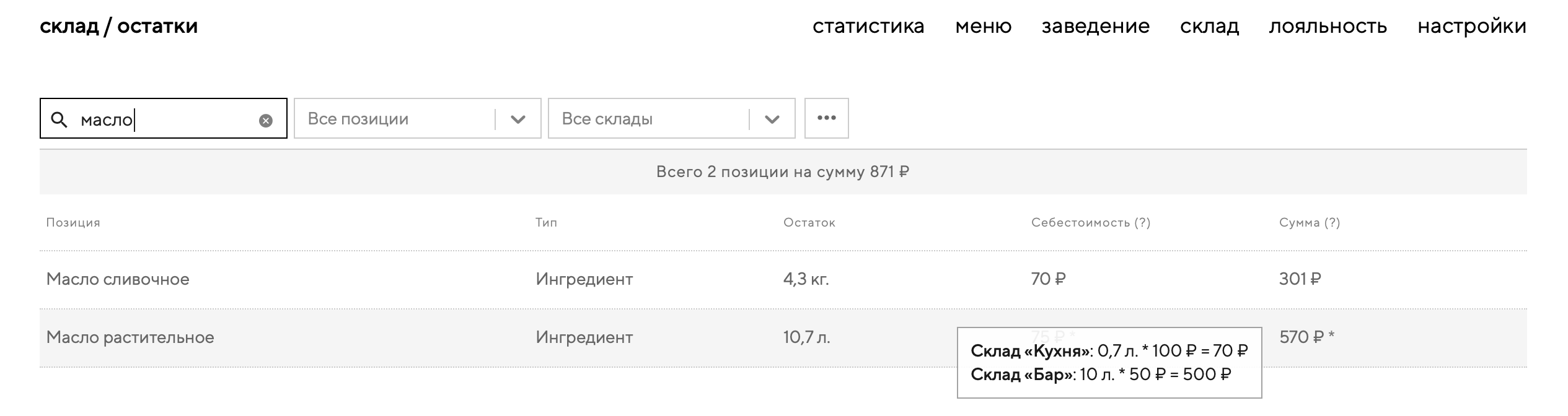Select the 'Масло сливочное' row
1568x416 pixels.
pos(118,279)
